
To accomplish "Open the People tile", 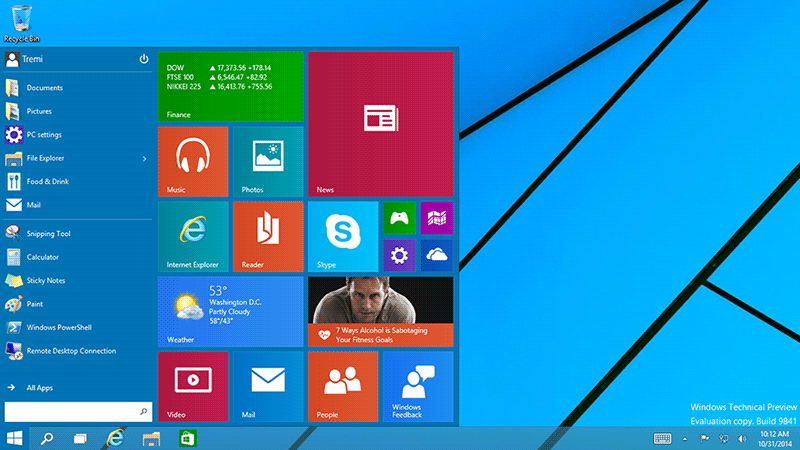I will [343, 387].
